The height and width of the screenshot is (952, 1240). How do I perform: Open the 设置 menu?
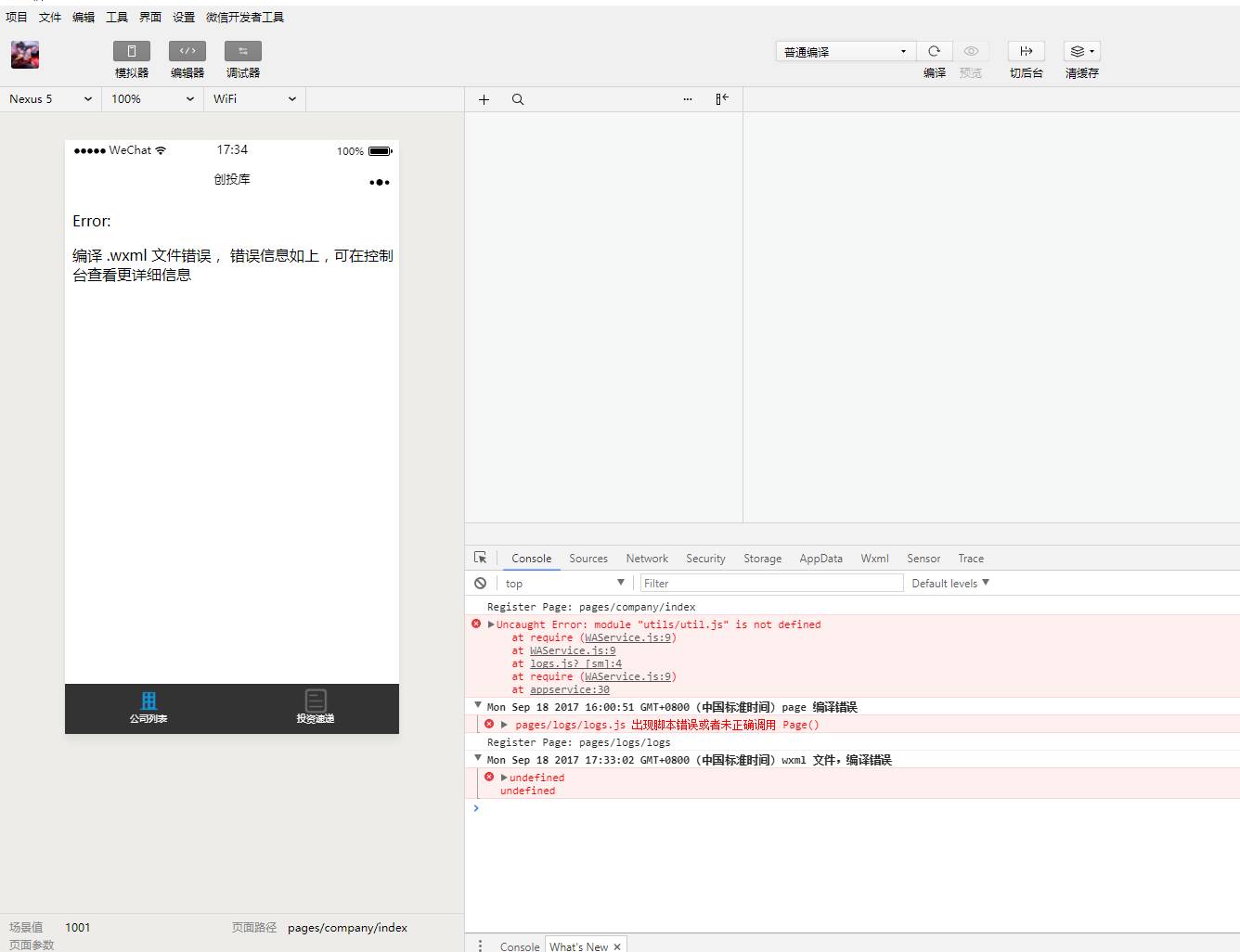pos(184,17)
